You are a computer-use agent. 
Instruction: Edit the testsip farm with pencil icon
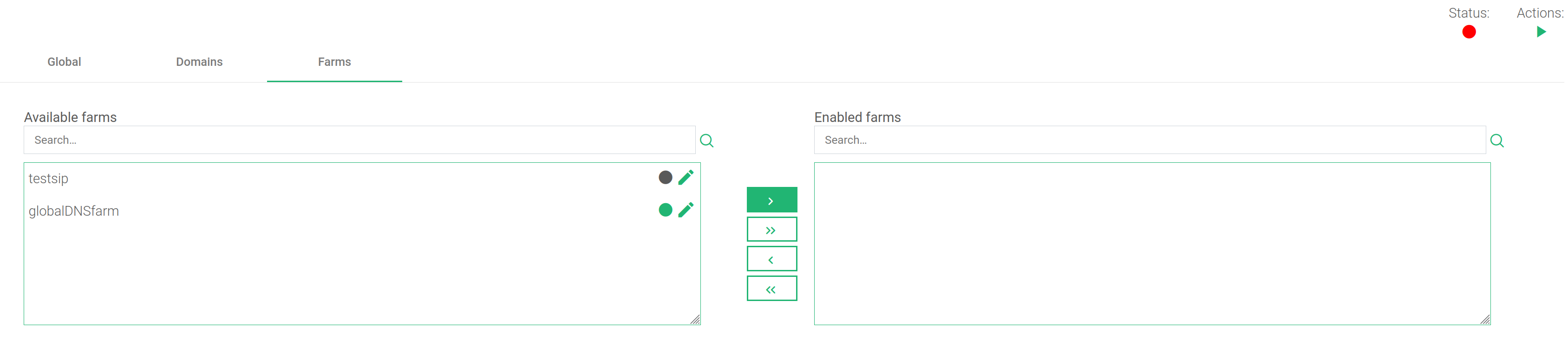[x=686, y=177]
